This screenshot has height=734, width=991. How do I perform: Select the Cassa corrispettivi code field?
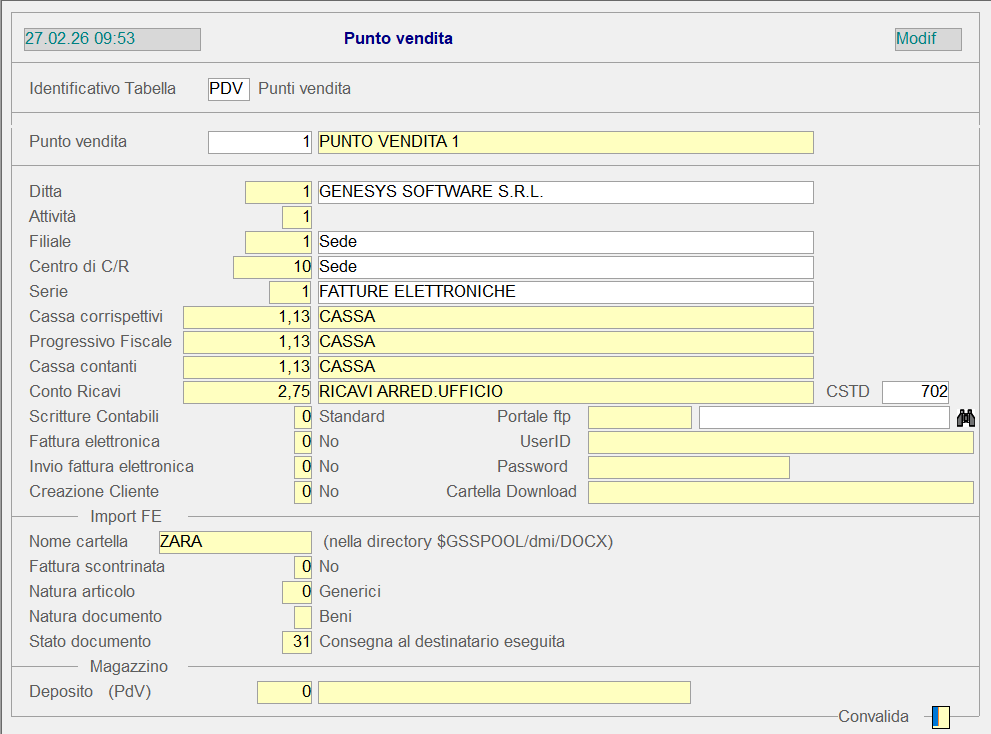point(247,317)
